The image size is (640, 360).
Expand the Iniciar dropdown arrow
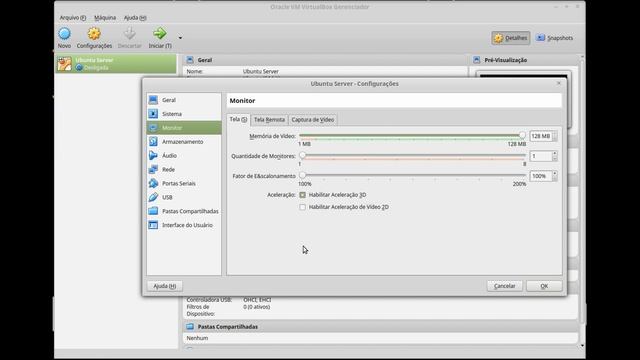point(180,38)
